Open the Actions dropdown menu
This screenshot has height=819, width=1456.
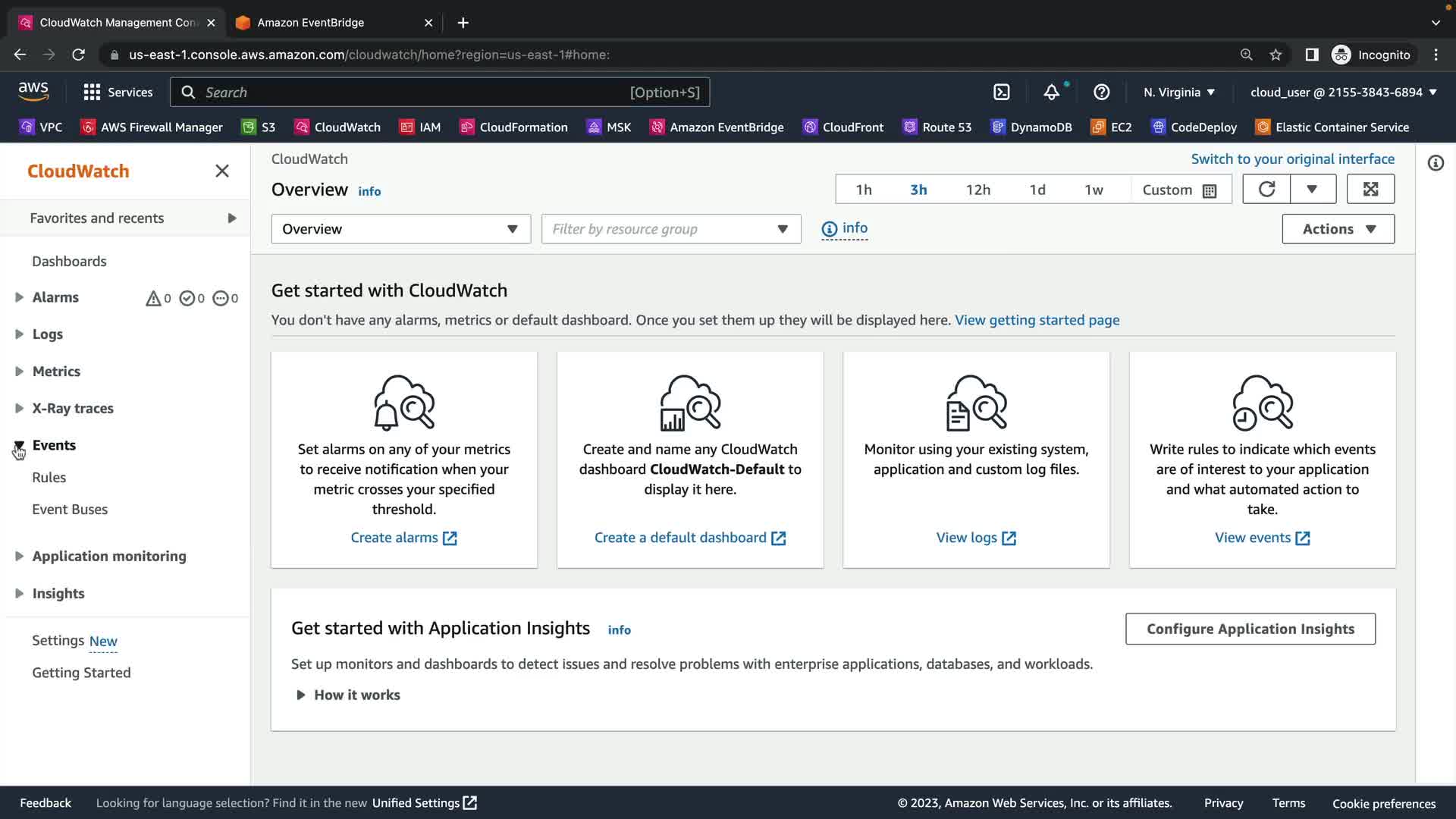1338,229
